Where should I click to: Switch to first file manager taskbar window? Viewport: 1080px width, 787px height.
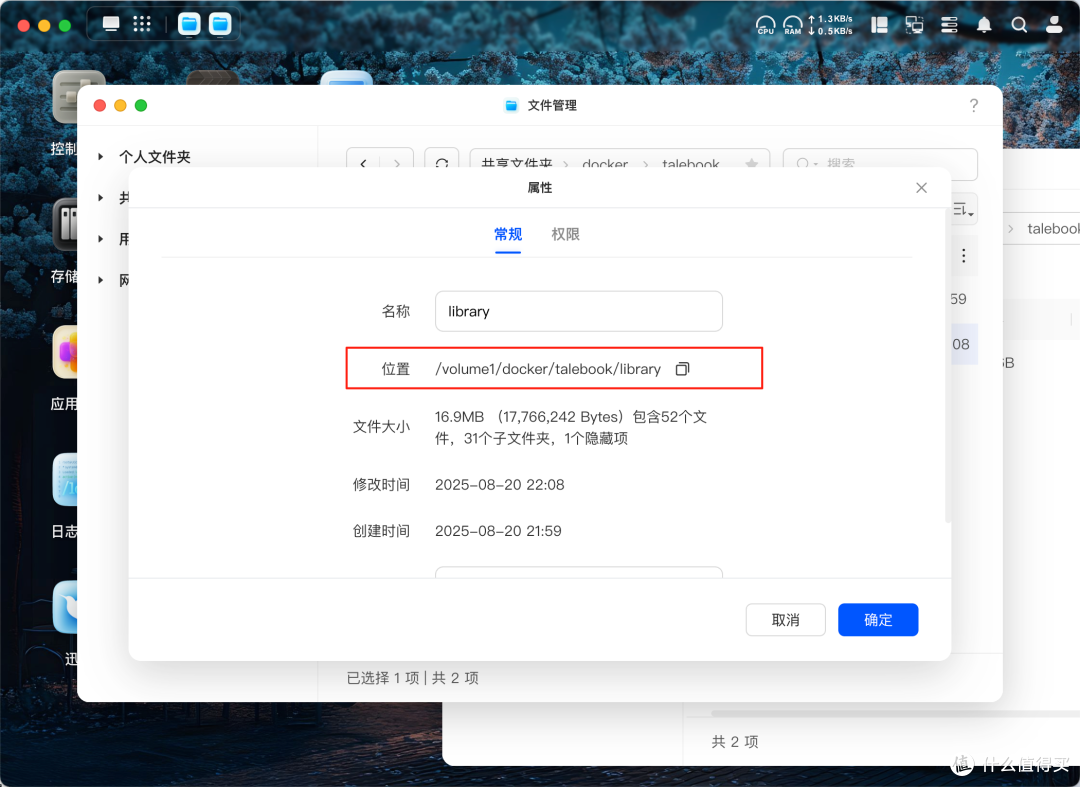pyautogui.click(x=189, y=24)
